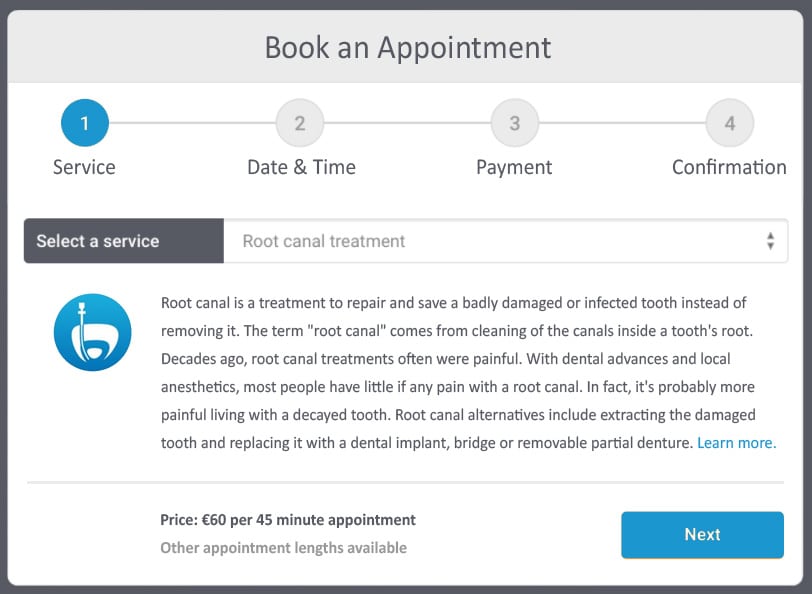Open the Learn more link
The image size is (812, 594).
click(737, 442)
